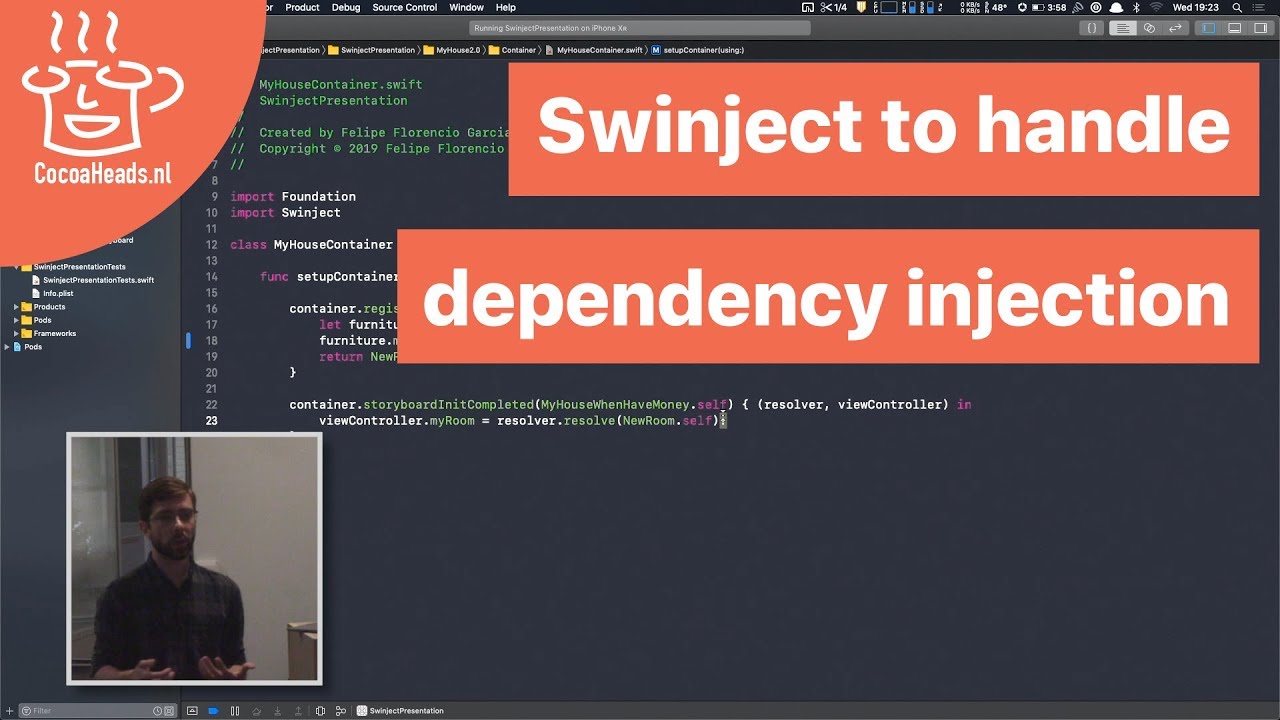Open the scissors 1/4 clipboard menu item
1280x720 pixels.
pos(834,7)
